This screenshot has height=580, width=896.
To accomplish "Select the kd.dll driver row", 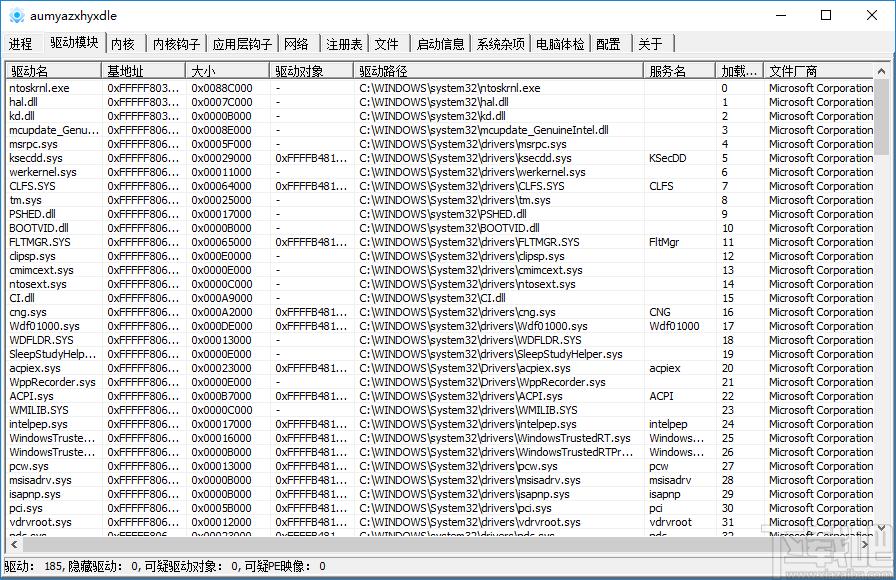I will pos(441,116).
